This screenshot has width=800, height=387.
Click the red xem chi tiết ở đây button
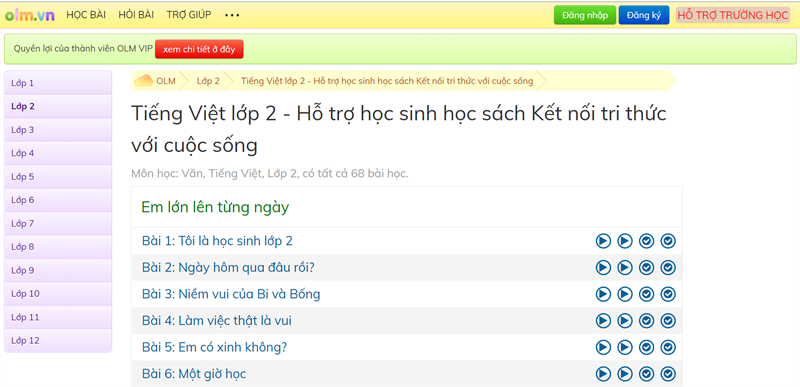click(199, 49)
